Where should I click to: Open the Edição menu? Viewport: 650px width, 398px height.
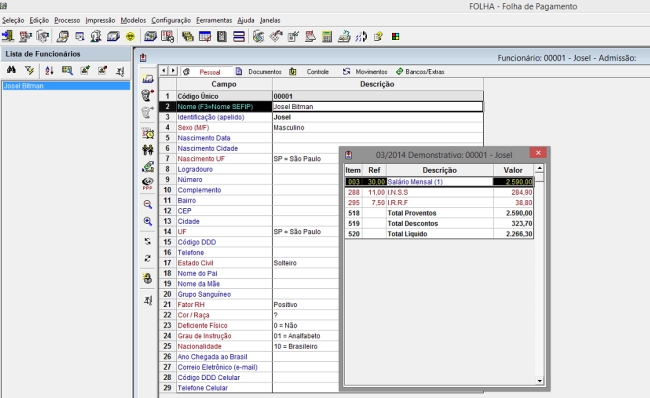[39, 20]
